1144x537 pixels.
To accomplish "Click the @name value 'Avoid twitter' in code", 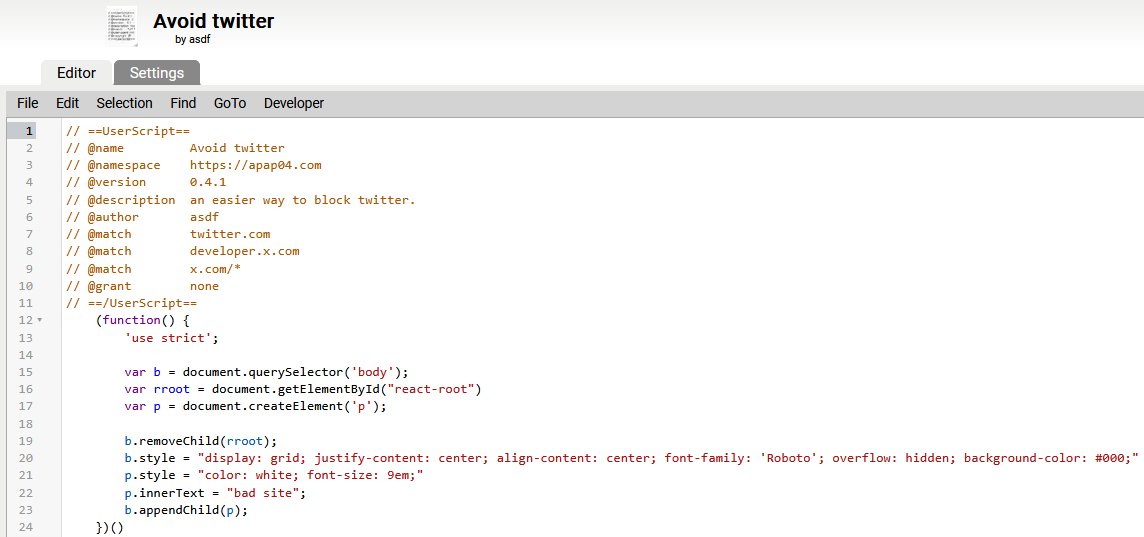I will tap(237, 148).
